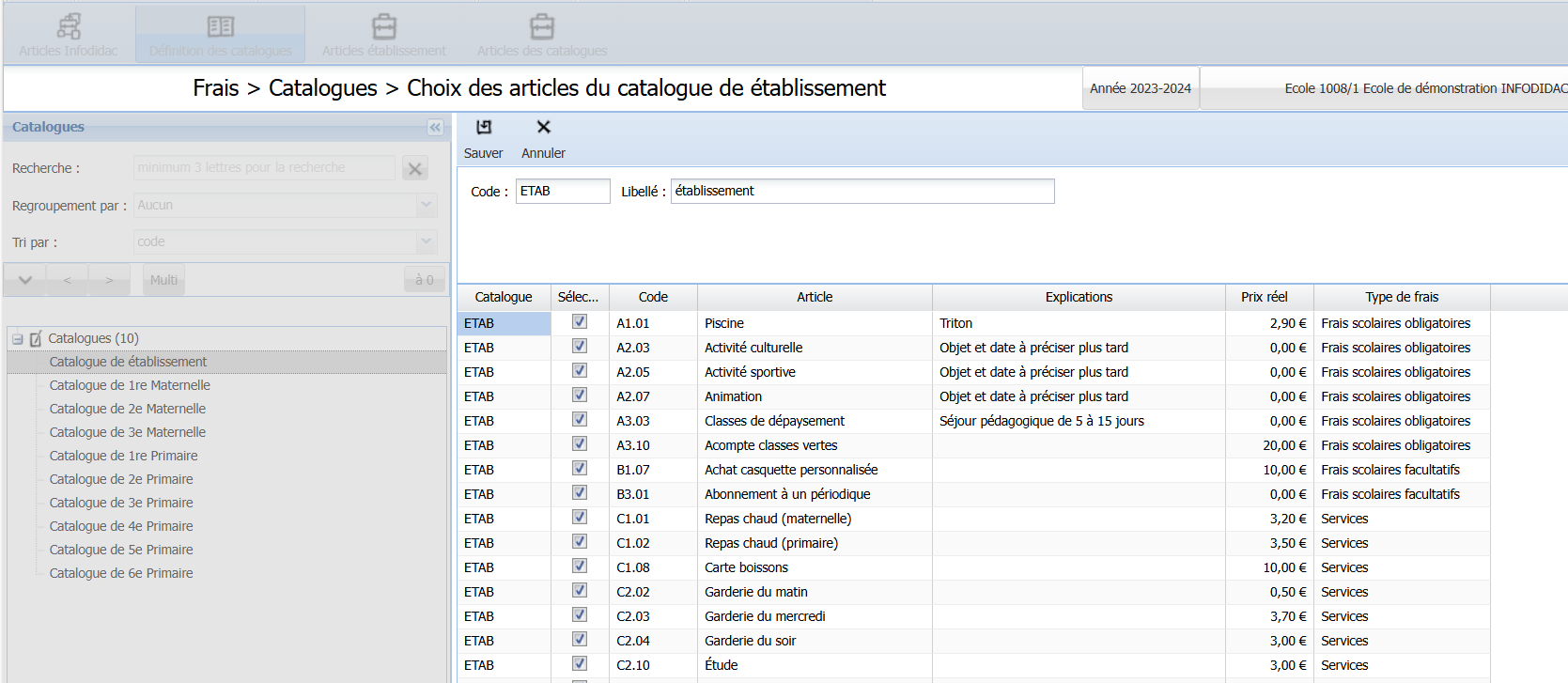Toggle the Garderie du soir checkbox
This screenshot has width=1568, height=683.
(x=580, y=639)
